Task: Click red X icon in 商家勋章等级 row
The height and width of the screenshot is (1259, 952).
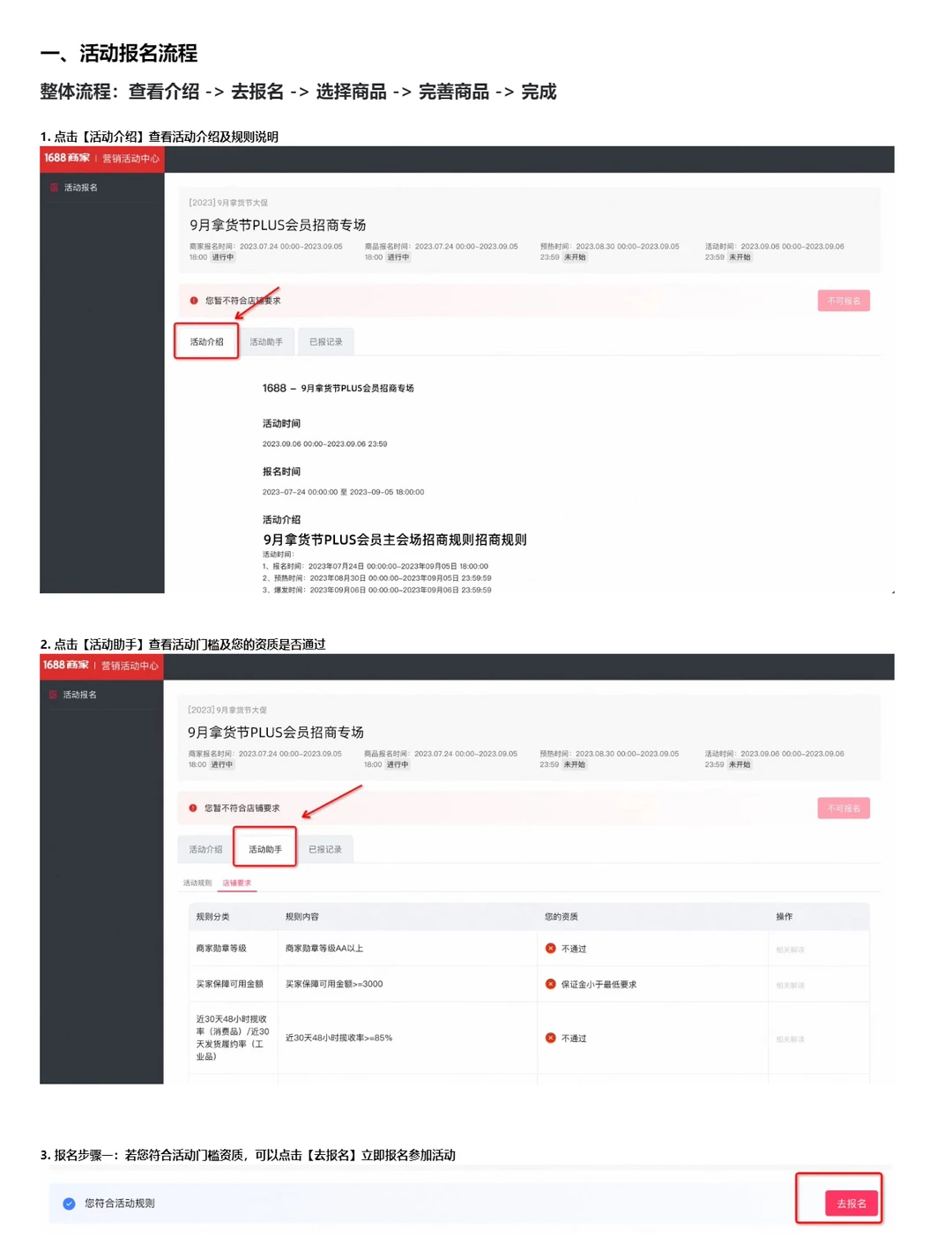Action: click(x=551, y=949)
